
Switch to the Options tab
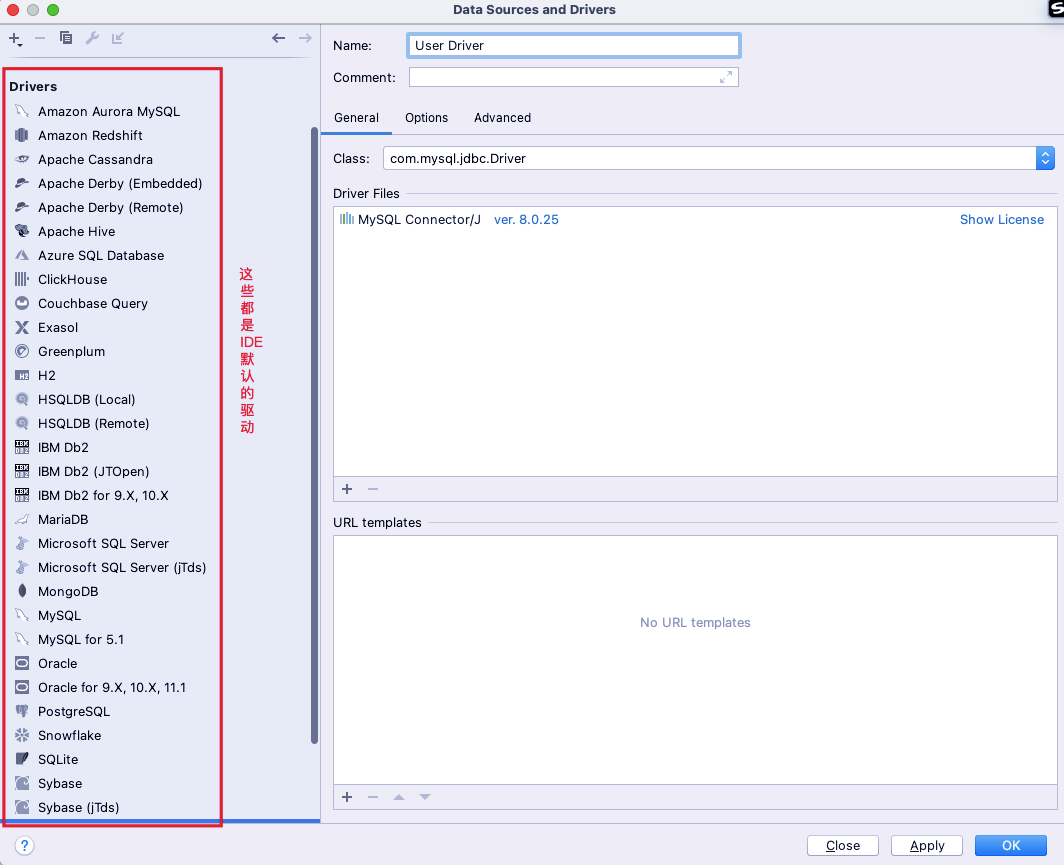click(x=426, y=117)
